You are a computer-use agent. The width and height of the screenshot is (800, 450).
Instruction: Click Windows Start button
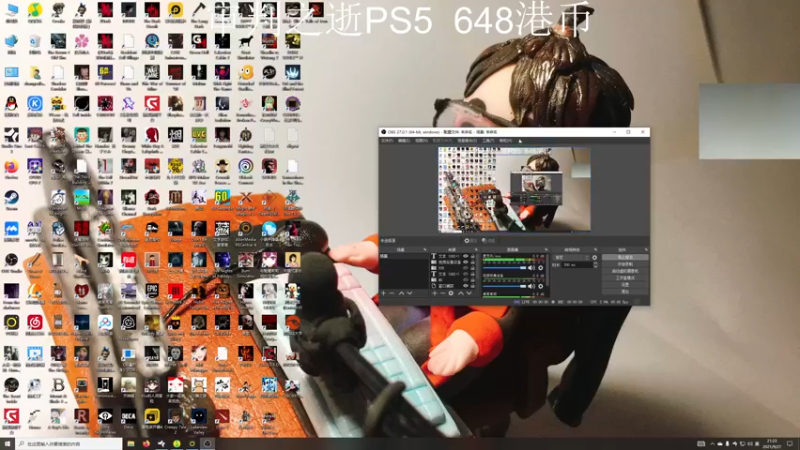coord(7,444)
